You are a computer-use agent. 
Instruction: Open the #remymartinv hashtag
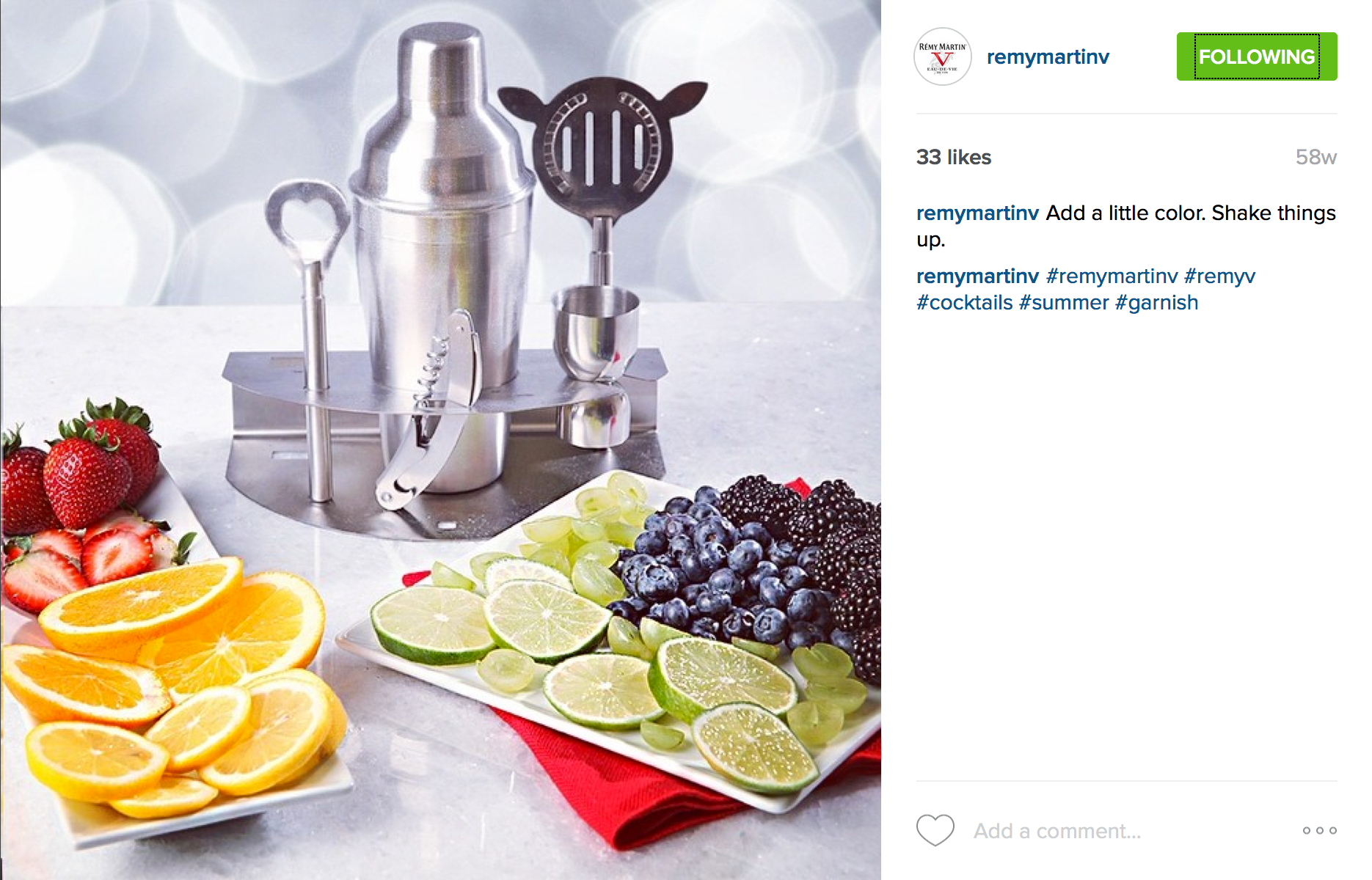[x=1112, y=276]
